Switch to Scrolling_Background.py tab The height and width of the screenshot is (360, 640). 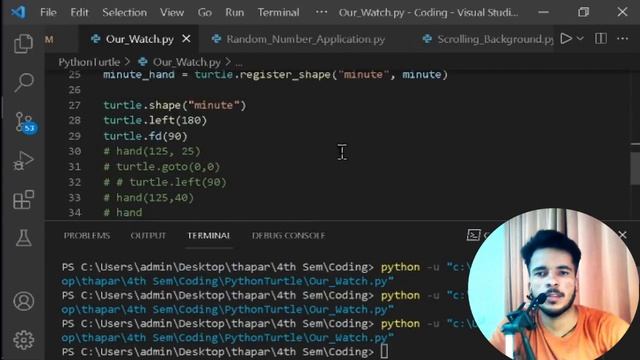[488, 39]
